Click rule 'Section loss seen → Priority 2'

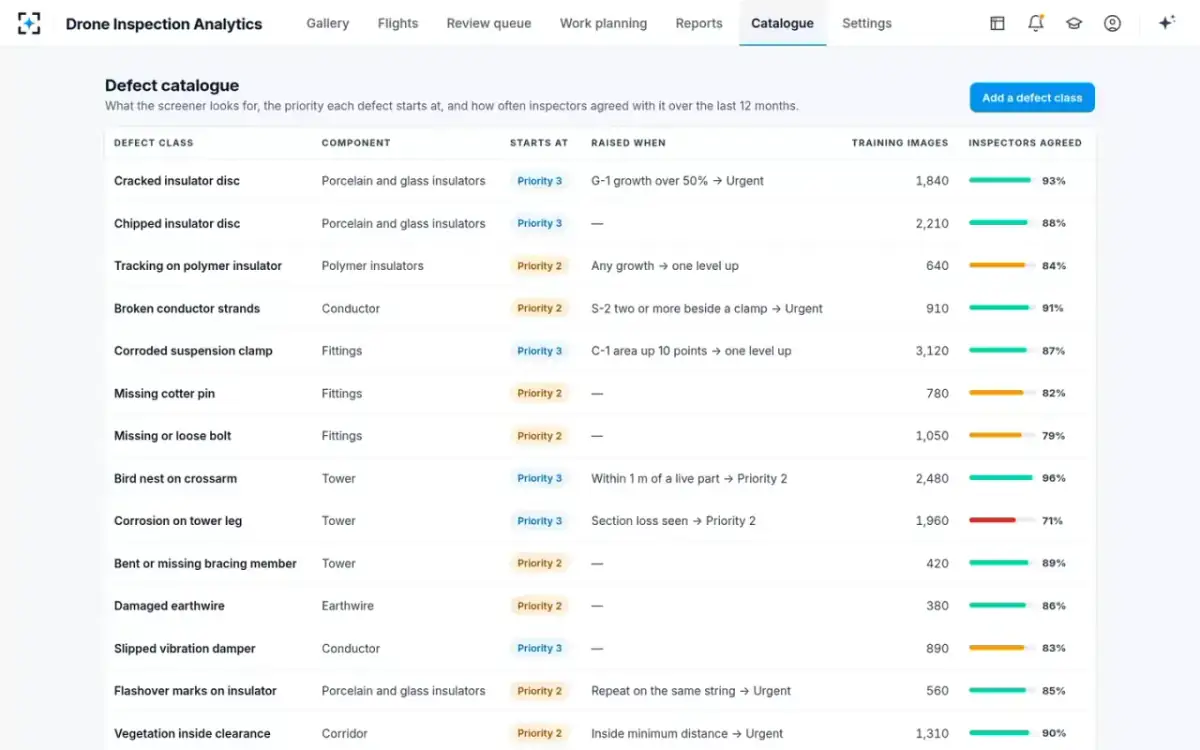(x=673, y=521)
